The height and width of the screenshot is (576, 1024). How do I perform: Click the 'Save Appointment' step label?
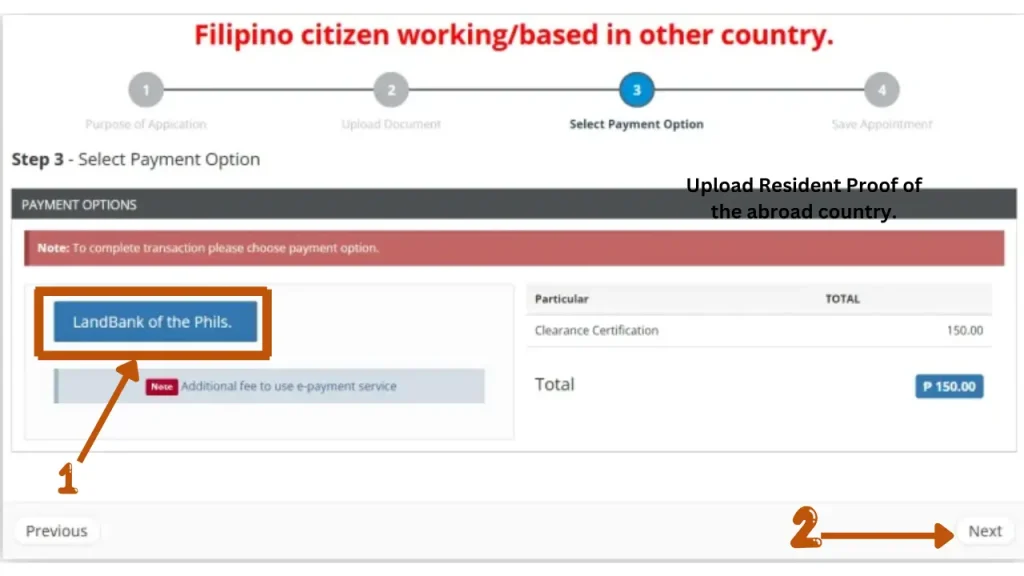click(882, 124)
